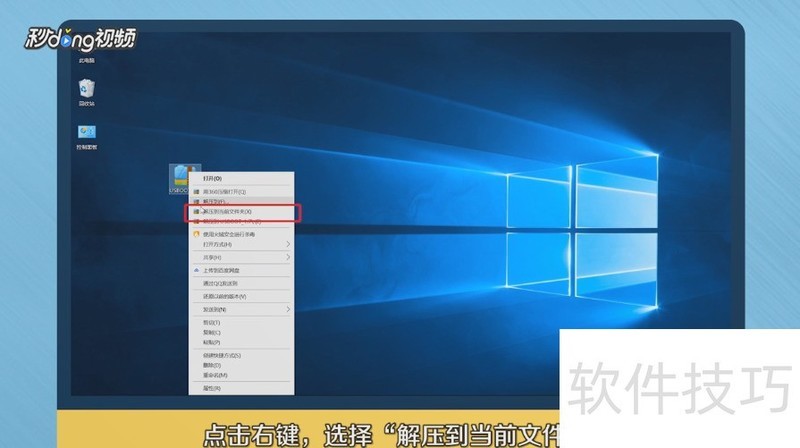Expand the 发送到(N) submenu
This screenshot has width=800, height=448.
[241, 310]
